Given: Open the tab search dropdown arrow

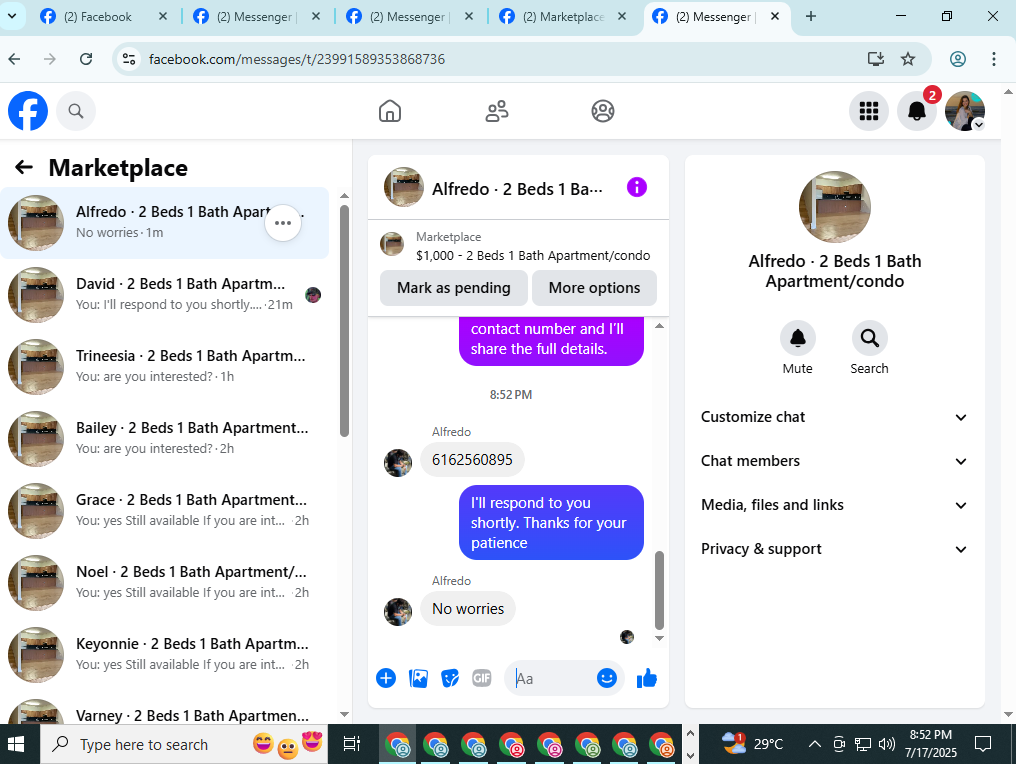Looking at the screenshot, I should (x=12, y=16).
